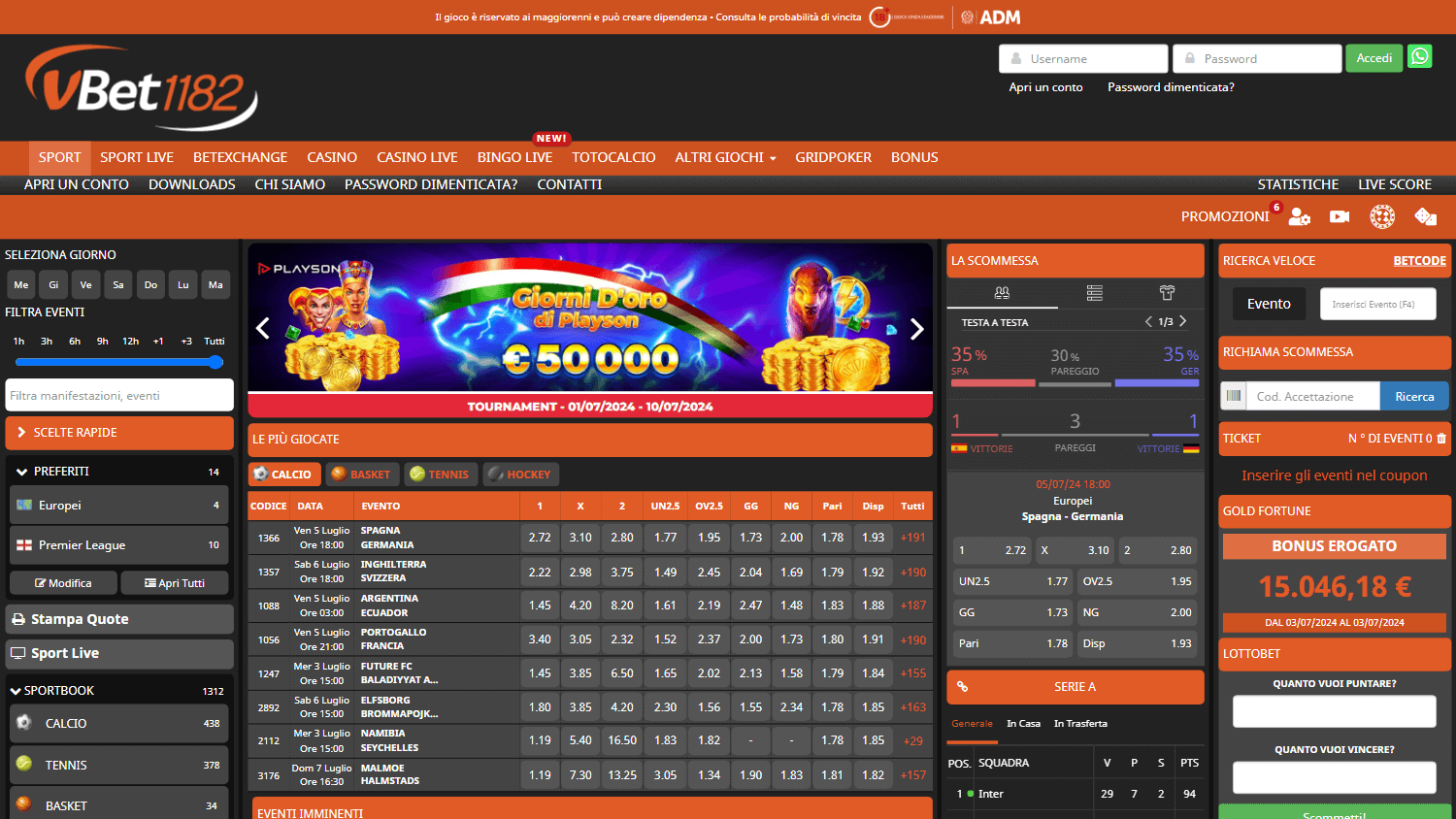
Task: Select Tennis tab in Le Più Giocate
Action: click(440, 475)
